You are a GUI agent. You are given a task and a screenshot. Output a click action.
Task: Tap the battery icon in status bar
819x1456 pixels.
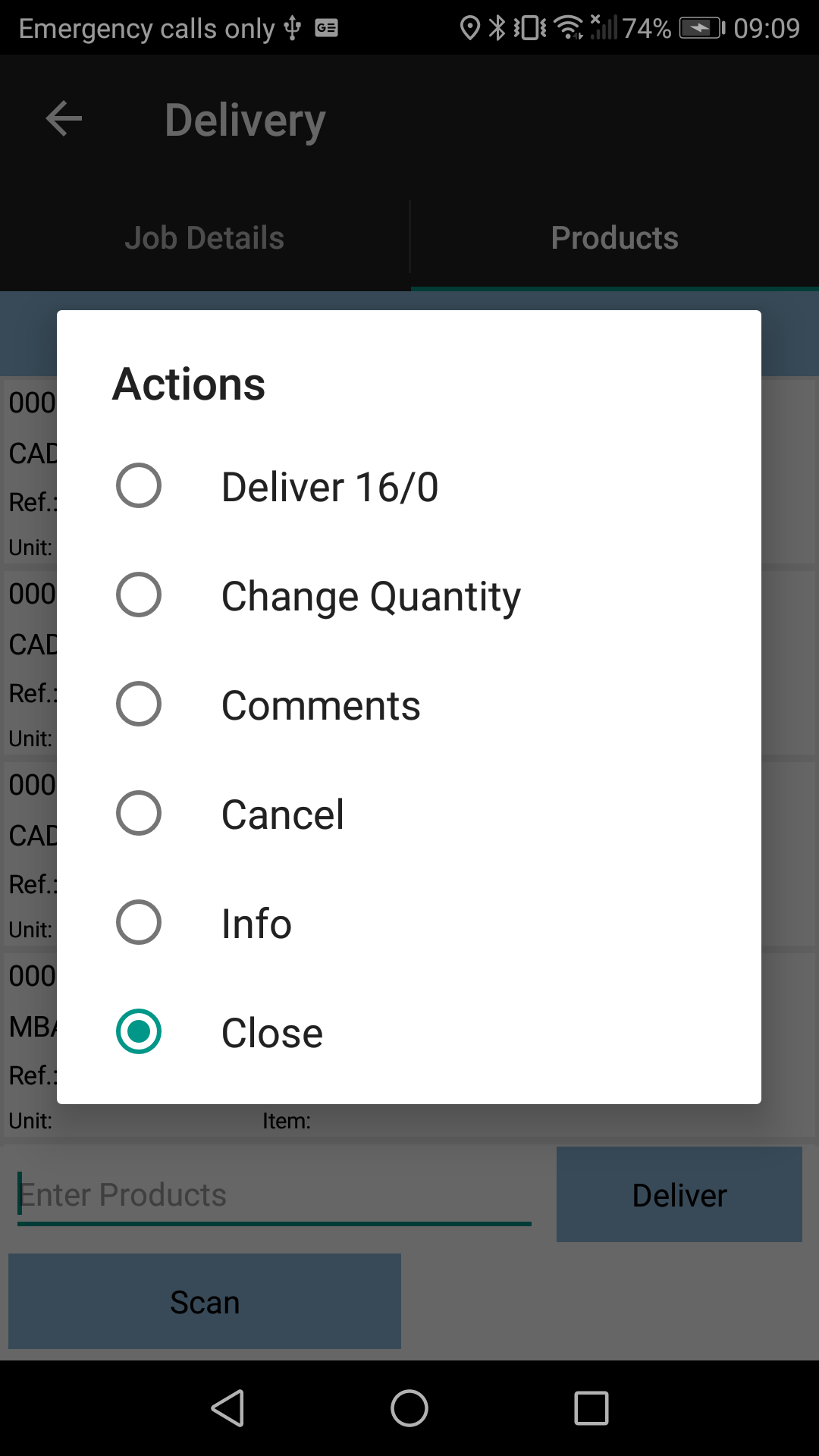tap(702, 28)
